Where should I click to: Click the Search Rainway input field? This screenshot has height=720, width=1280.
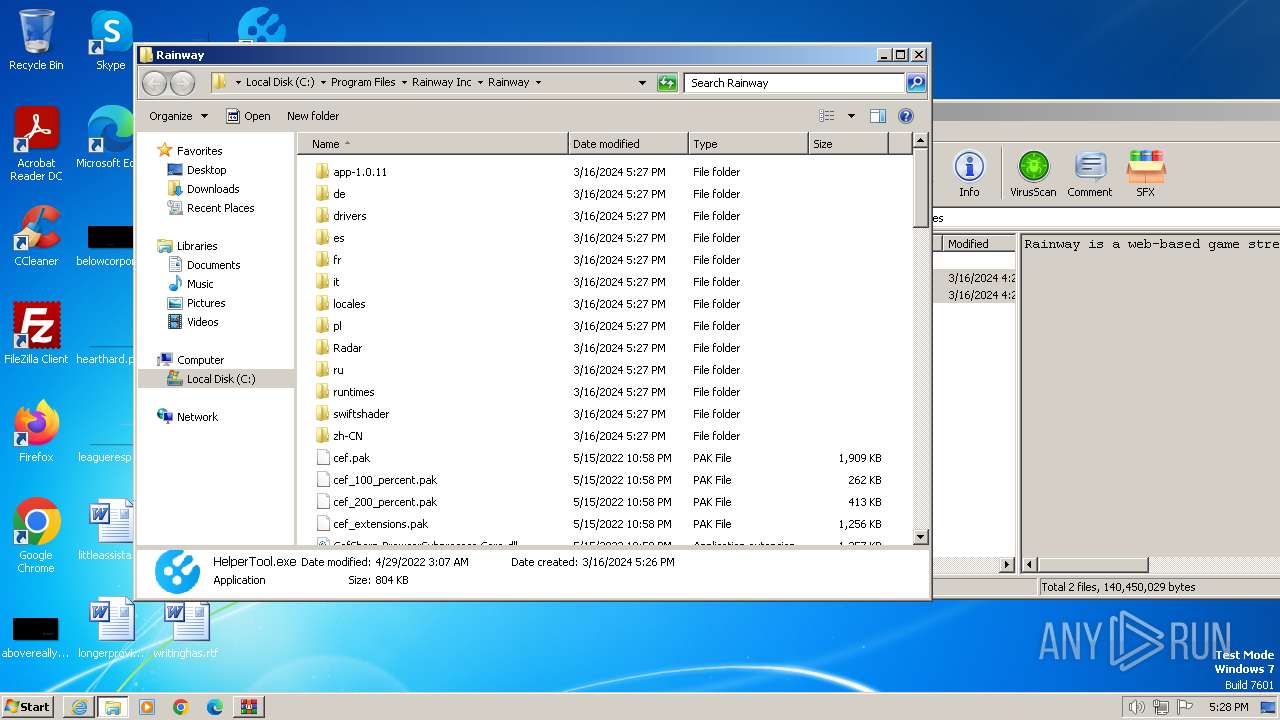tap(794, 83)
